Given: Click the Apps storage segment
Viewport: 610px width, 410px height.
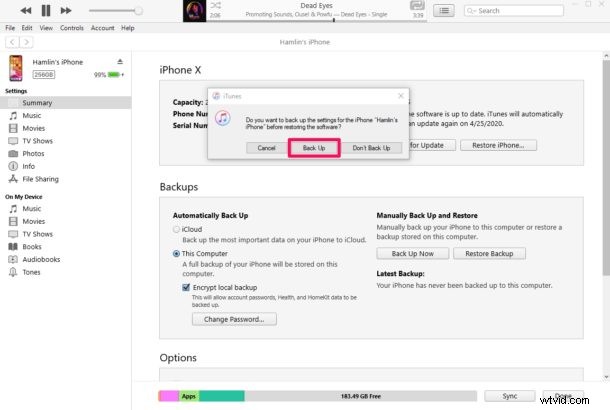Looking at the screenshot, I should pos(189,396).
